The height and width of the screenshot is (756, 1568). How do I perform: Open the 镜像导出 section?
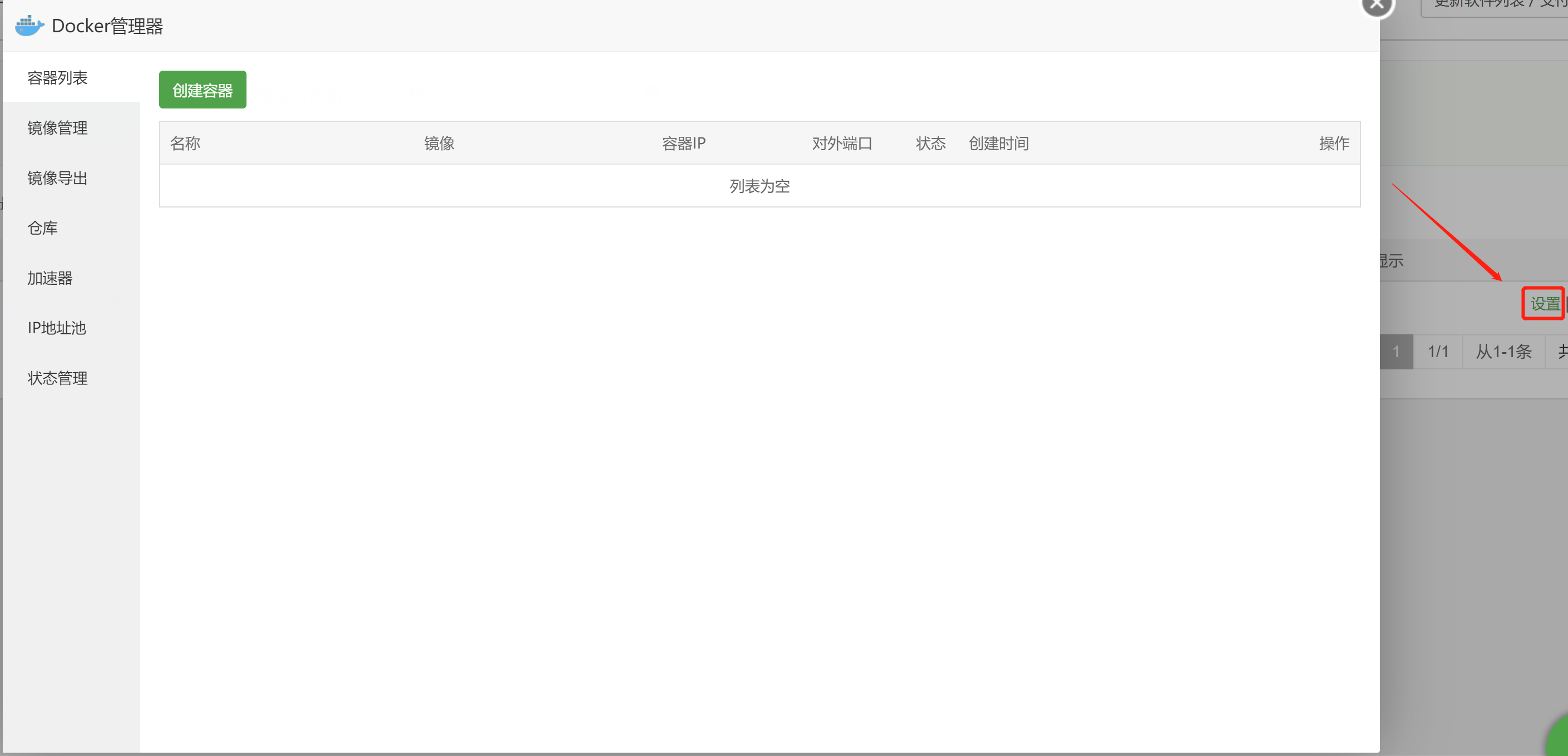click(57, 178)
